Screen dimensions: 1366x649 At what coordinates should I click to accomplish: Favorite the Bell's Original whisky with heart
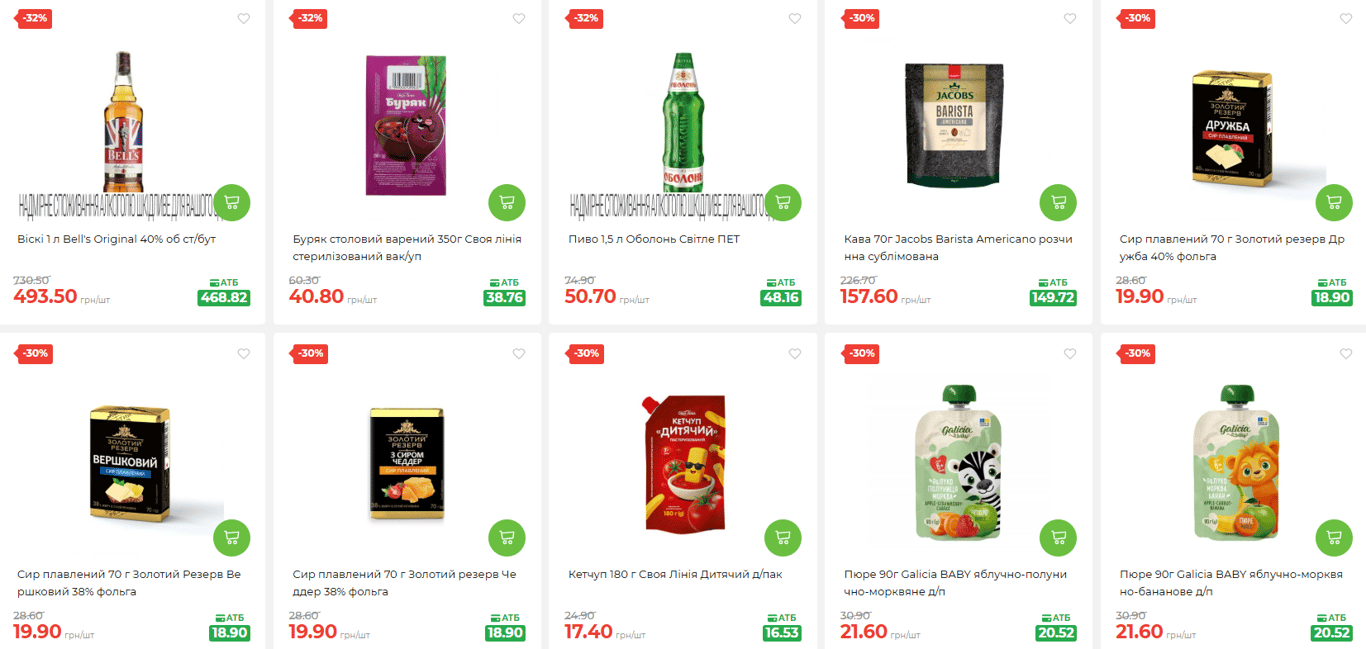(x=243, y=18)
